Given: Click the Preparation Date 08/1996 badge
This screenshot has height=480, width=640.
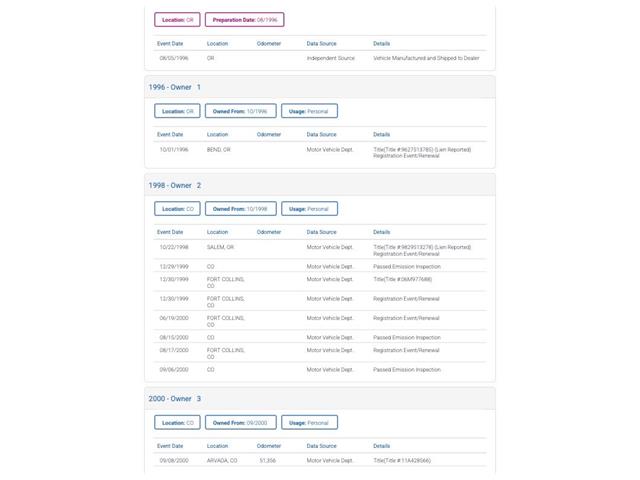Looking at the screenshot, I should (244, 20).
